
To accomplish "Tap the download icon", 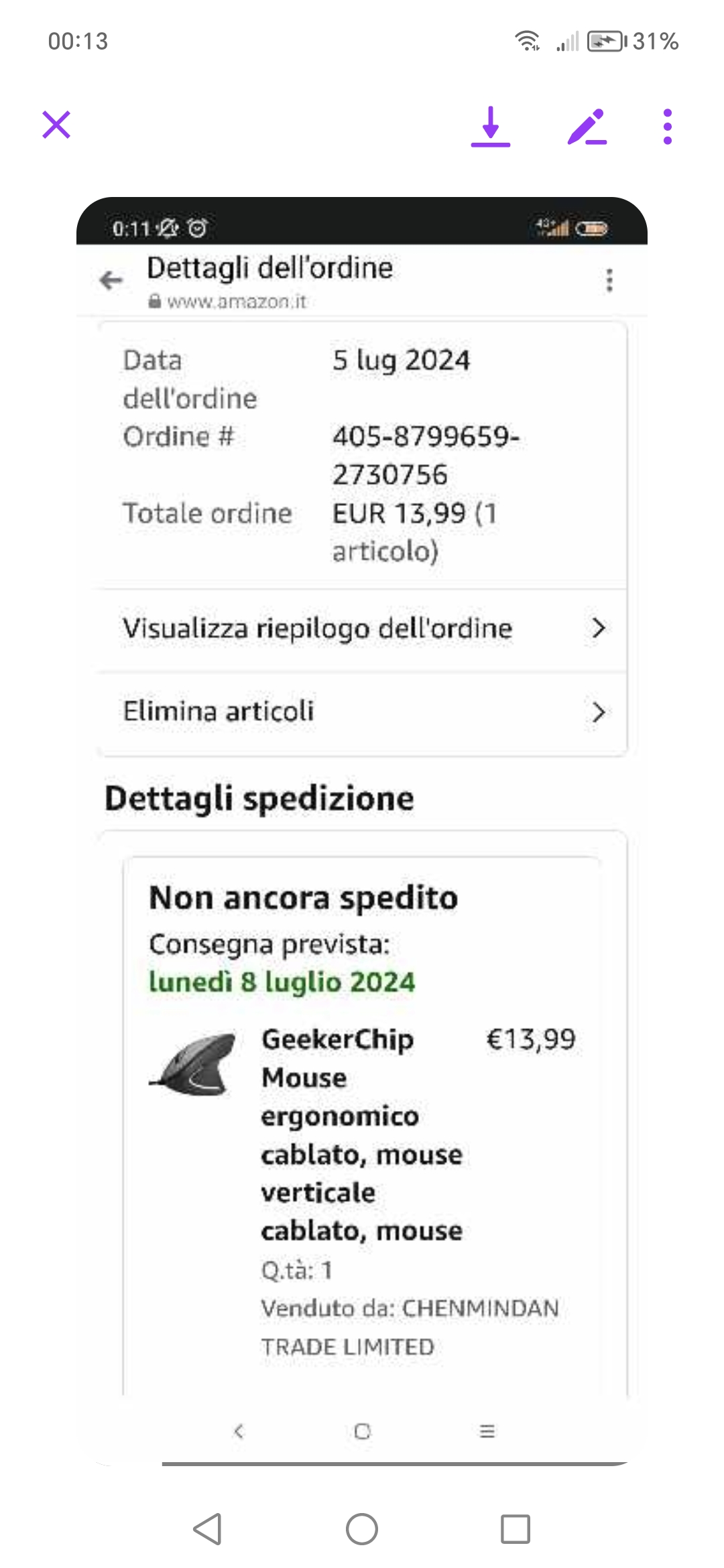I will click(x=491, y=126).
